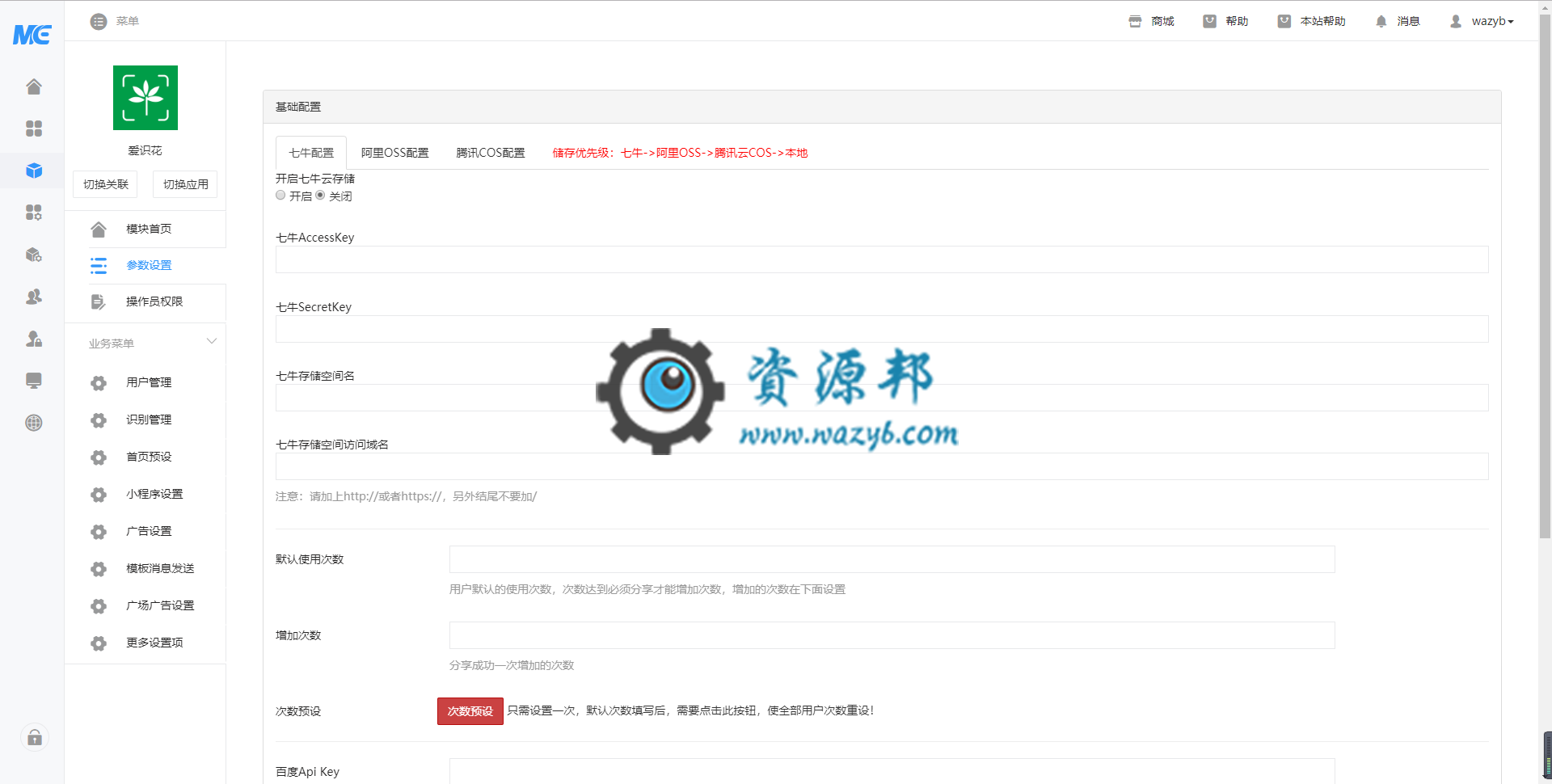Click the gear icon beside 模板消息发送

coord(99,569)
